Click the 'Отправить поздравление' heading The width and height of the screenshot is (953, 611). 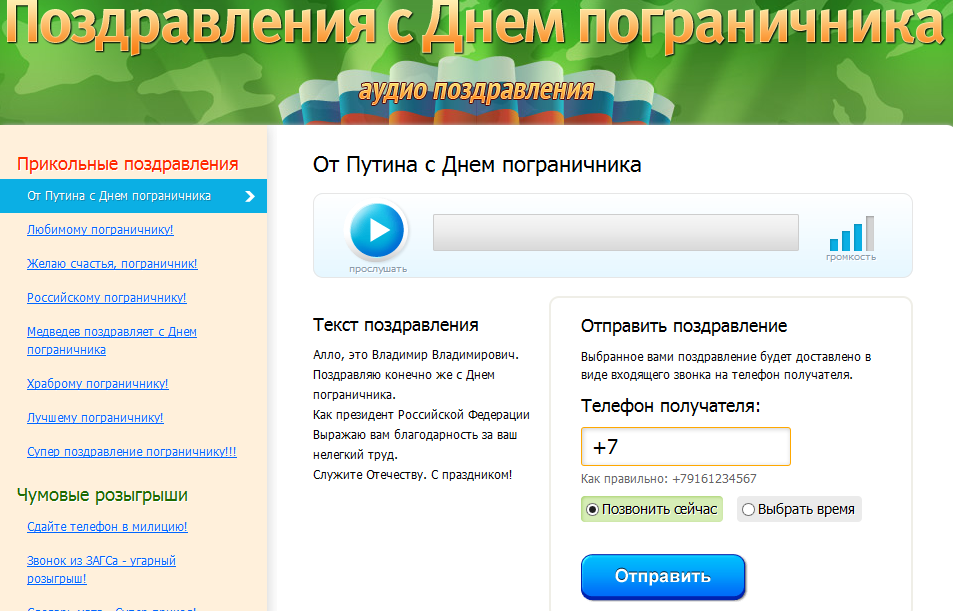(x=684, y=326)
